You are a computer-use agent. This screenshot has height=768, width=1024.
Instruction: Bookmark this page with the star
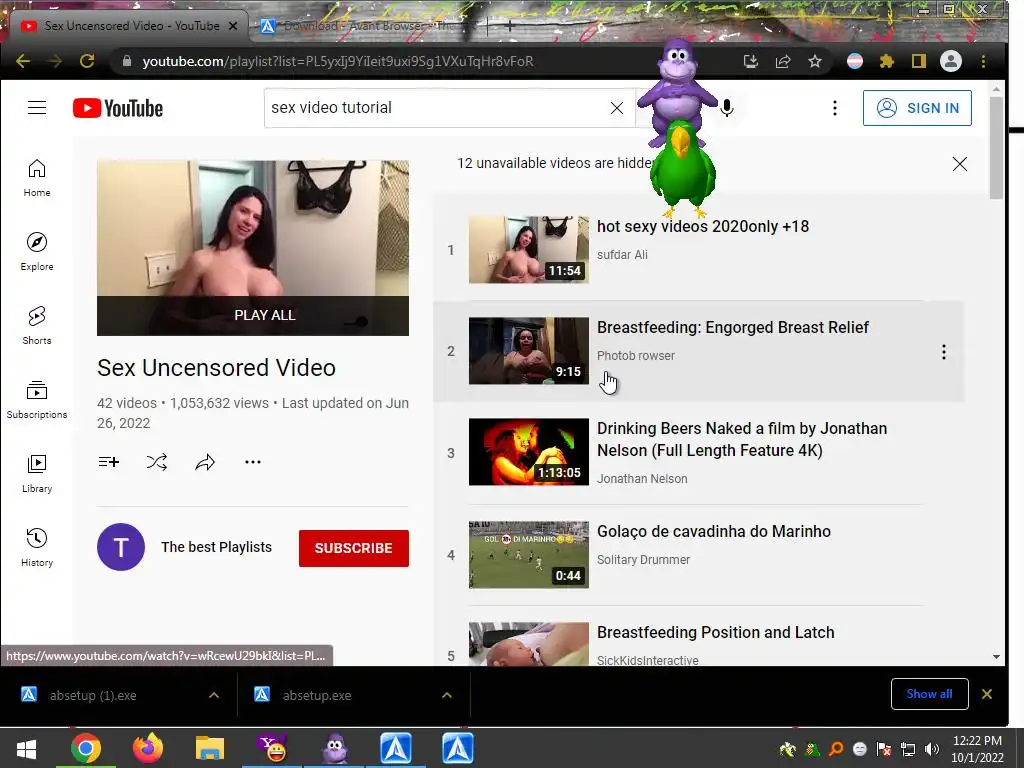814,61
